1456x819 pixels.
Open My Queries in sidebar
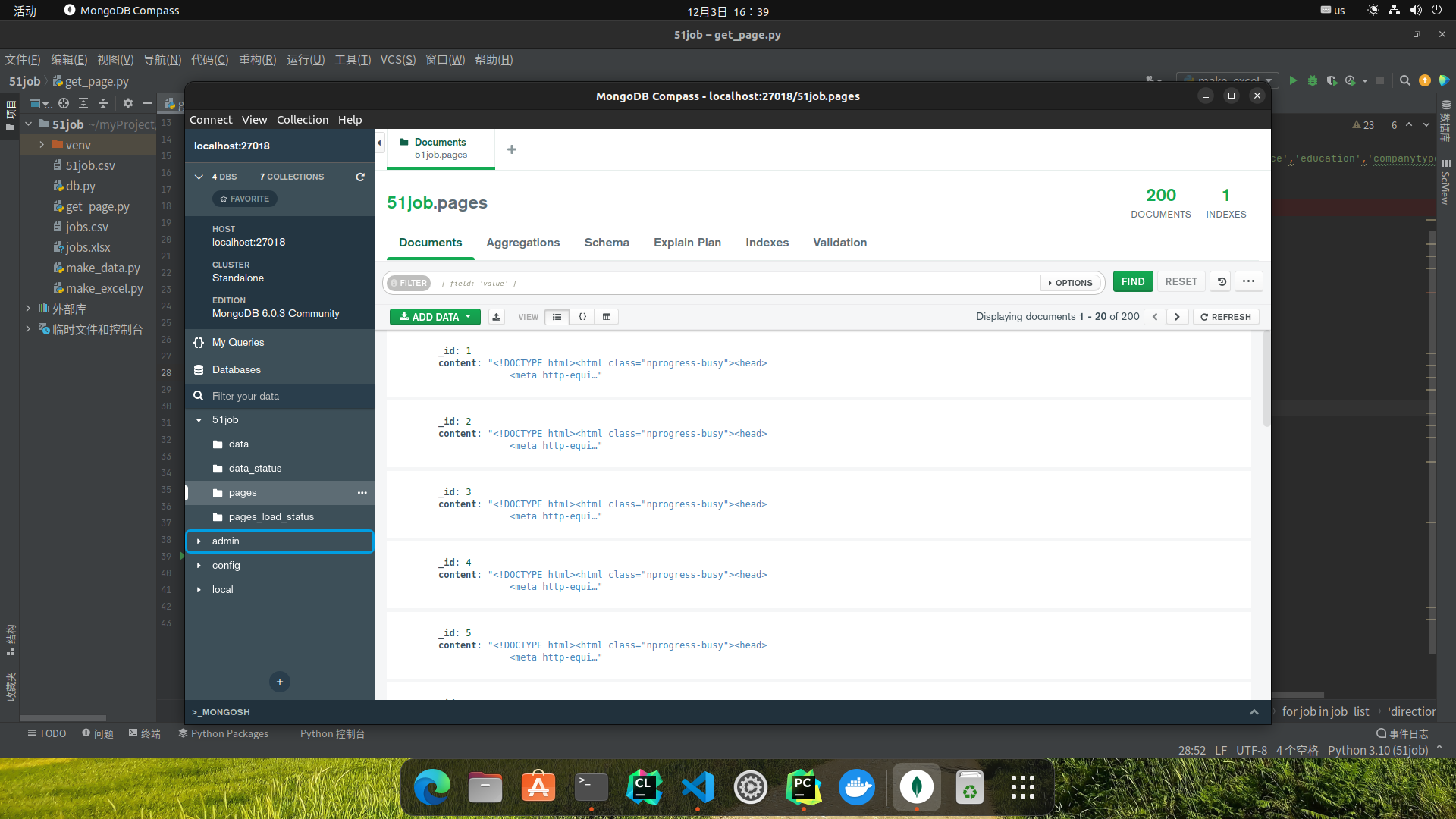click(280, 343)
